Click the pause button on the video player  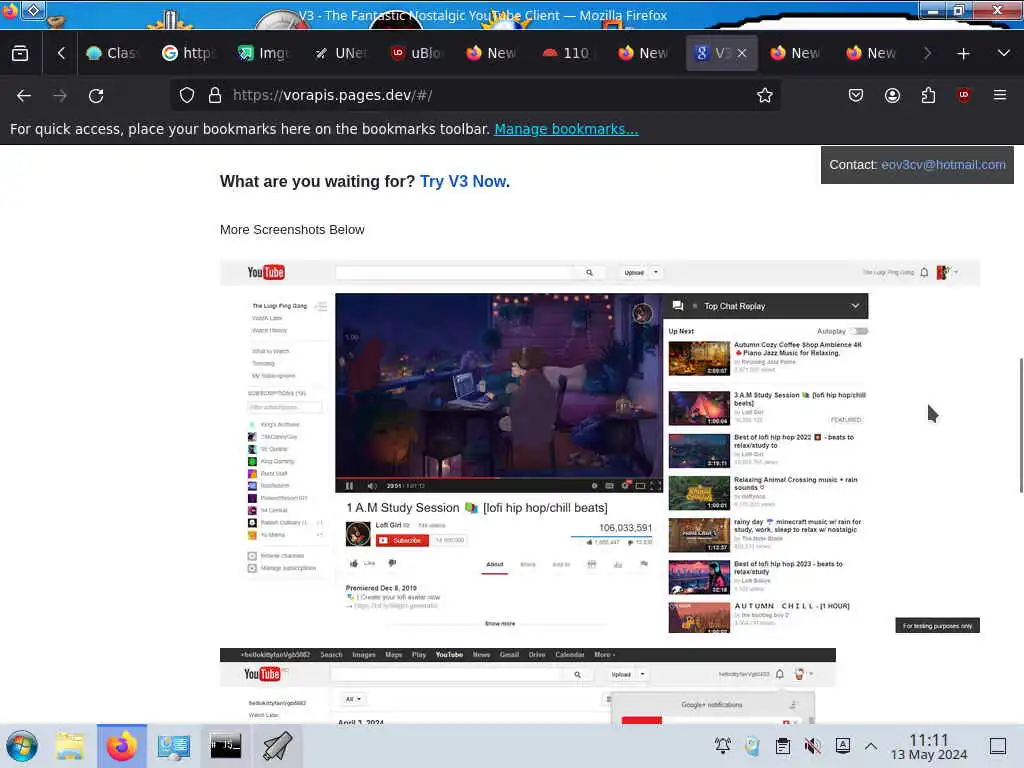pos(349,486)
